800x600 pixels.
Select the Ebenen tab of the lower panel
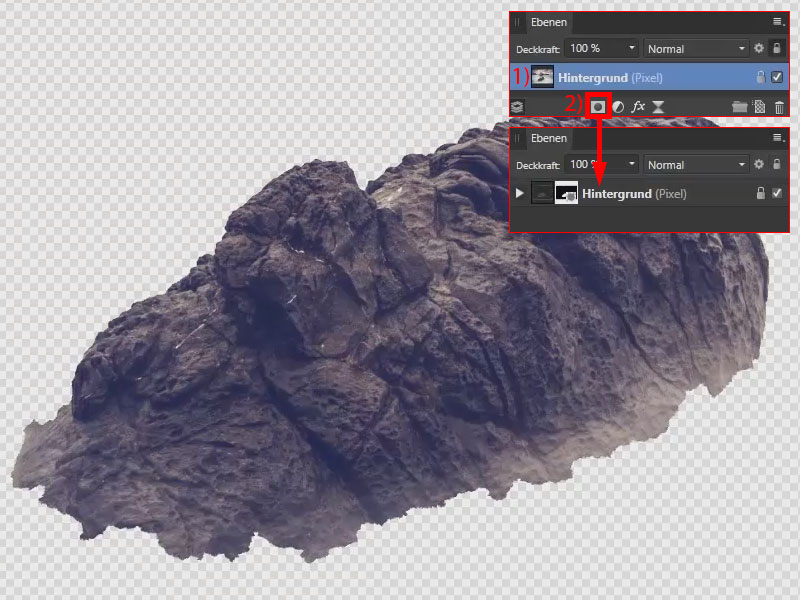(x=548, y=138)
